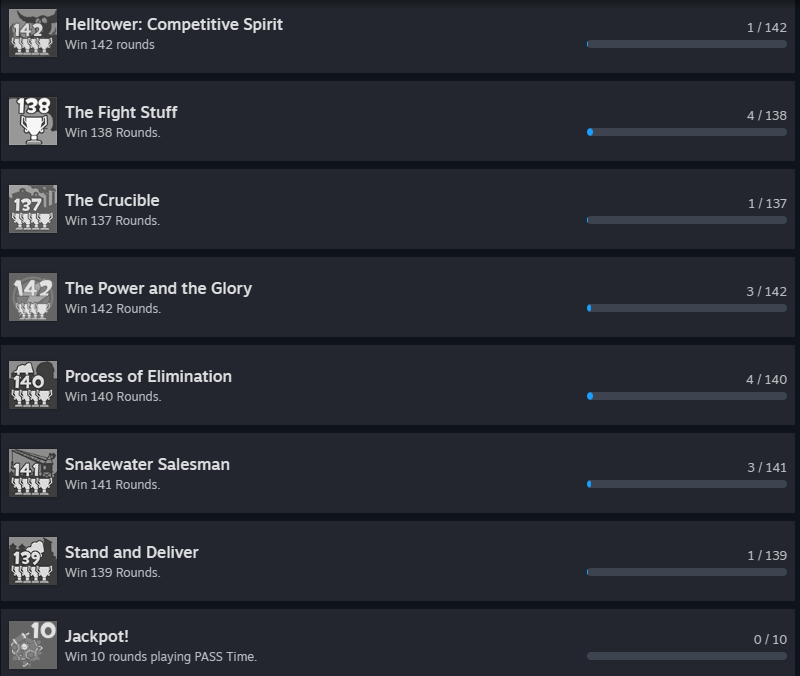
Task: Click the Helltower: Competitive Spirit title
Action: tap(174, 24)
